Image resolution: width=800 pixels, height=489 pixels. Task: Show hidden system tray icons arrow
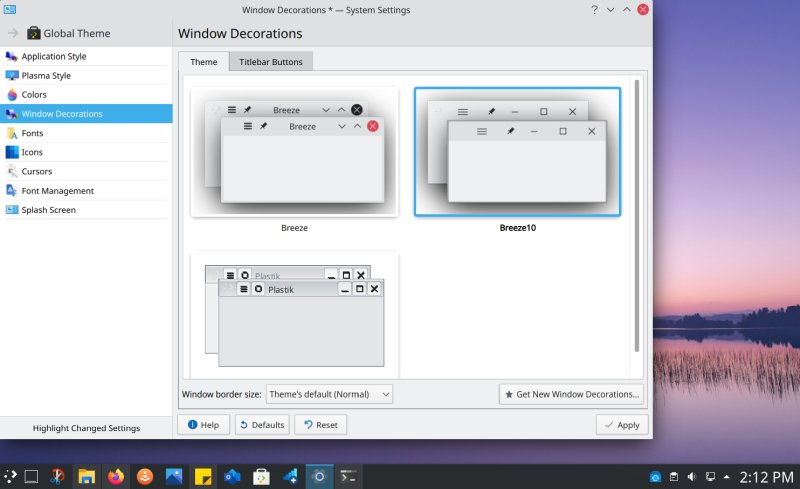click(x=727, y=476)
